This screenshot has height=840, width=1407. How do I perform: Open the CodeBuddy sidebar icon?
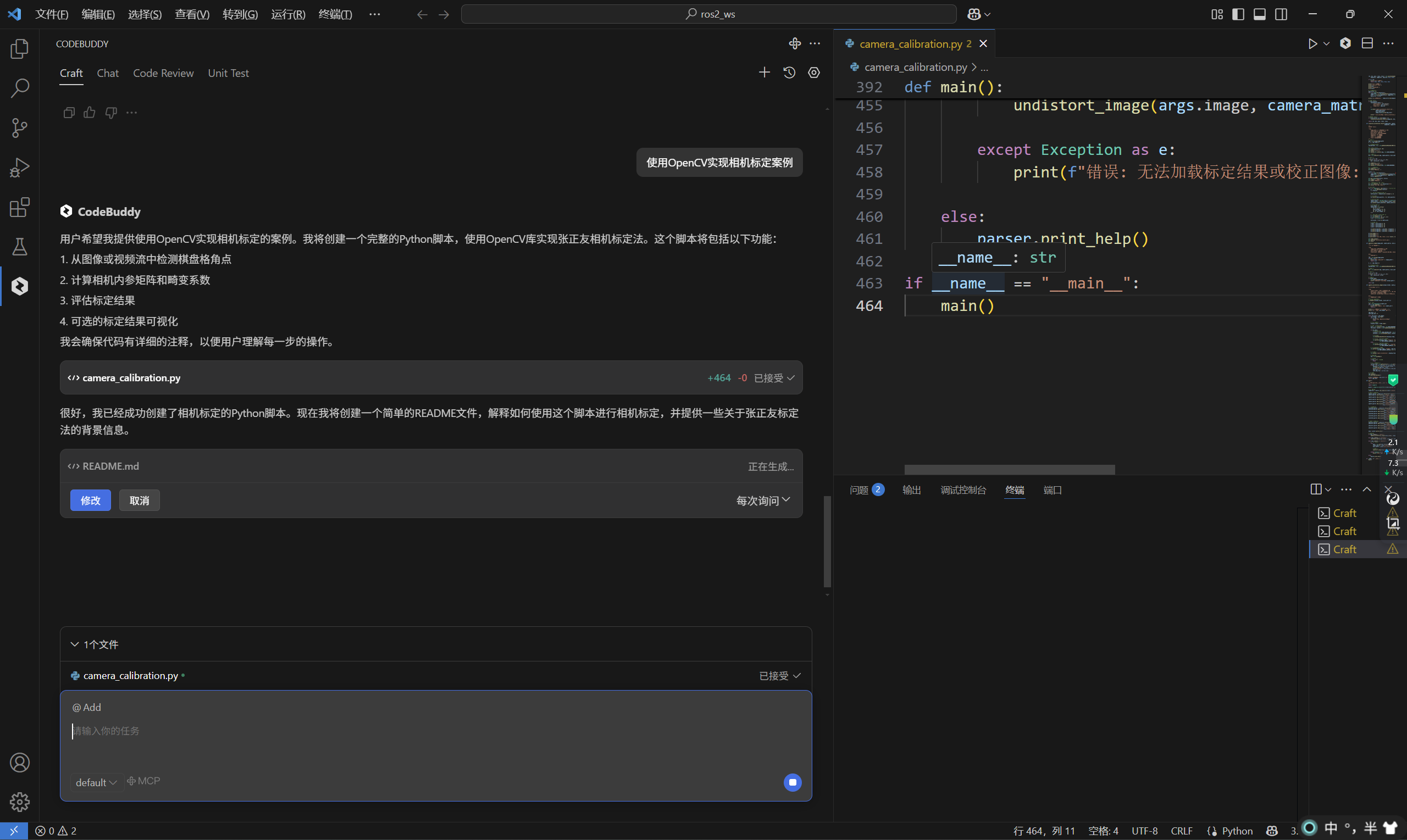pyautogui.click(x=19, y=286)
